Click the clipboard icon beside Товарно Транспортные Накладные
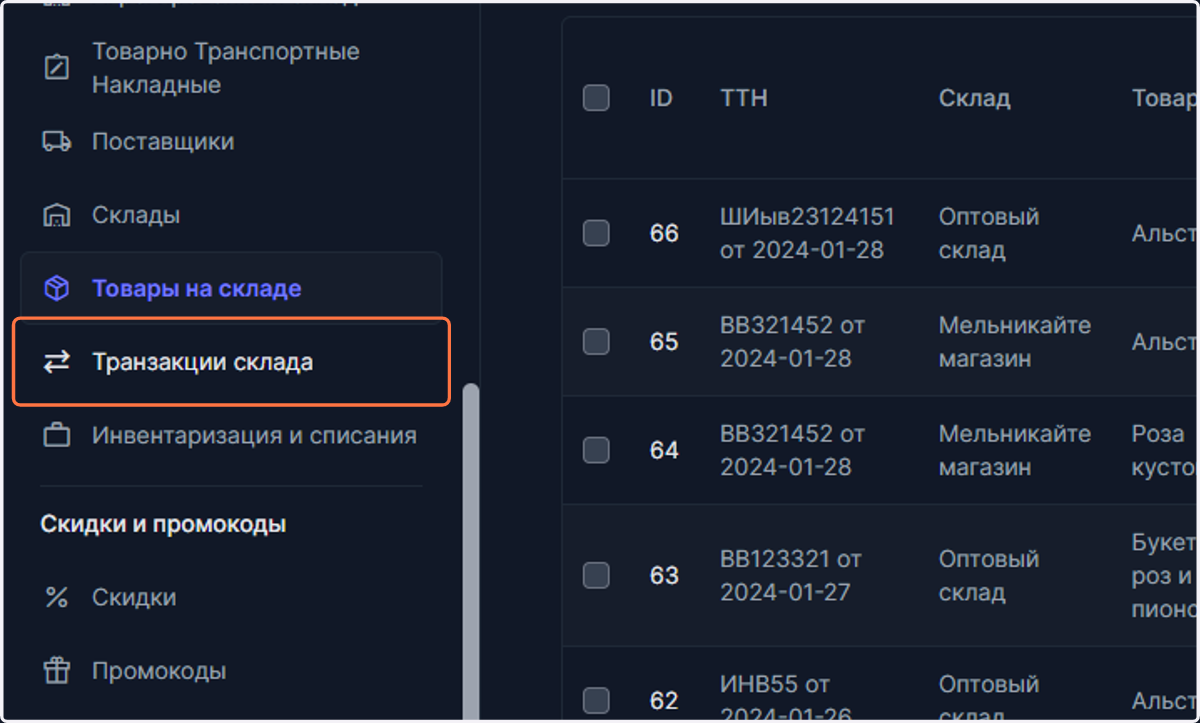The image size is (1200, 723). coord(57,68)
